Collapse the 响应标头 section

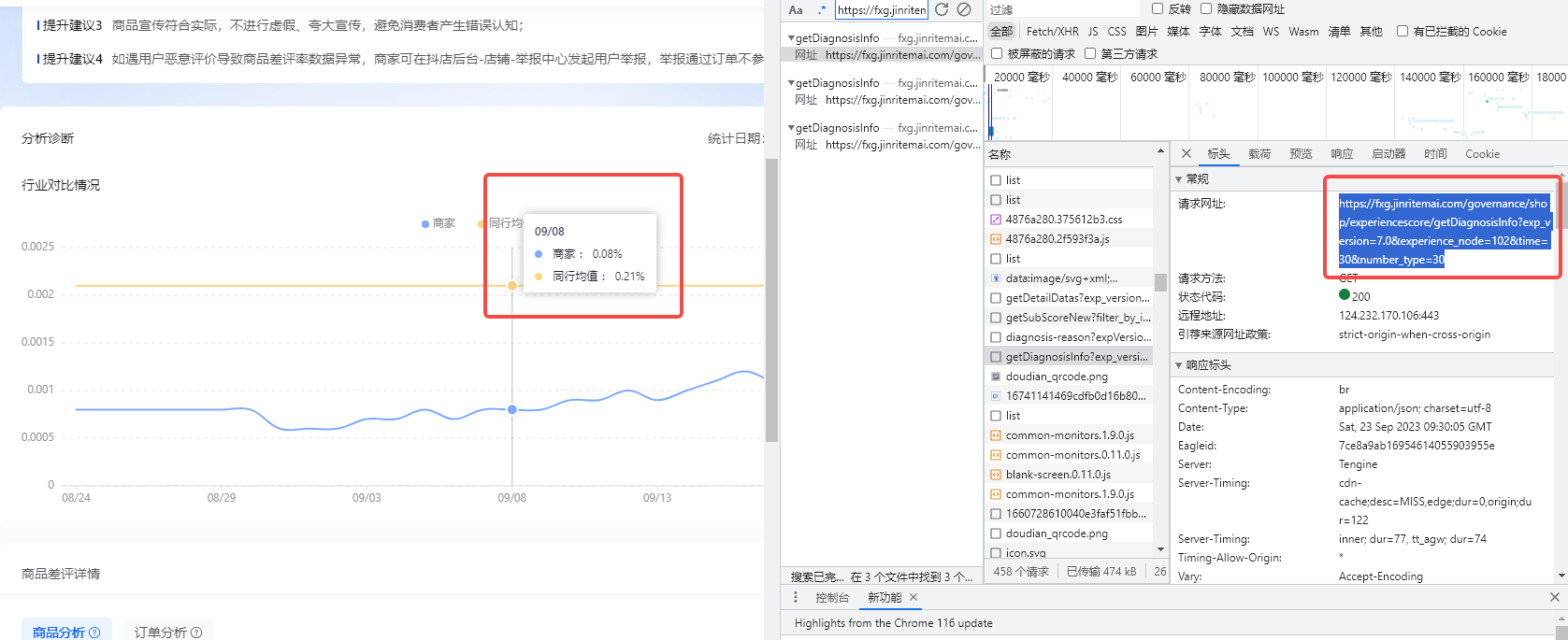coord(1179,365)
